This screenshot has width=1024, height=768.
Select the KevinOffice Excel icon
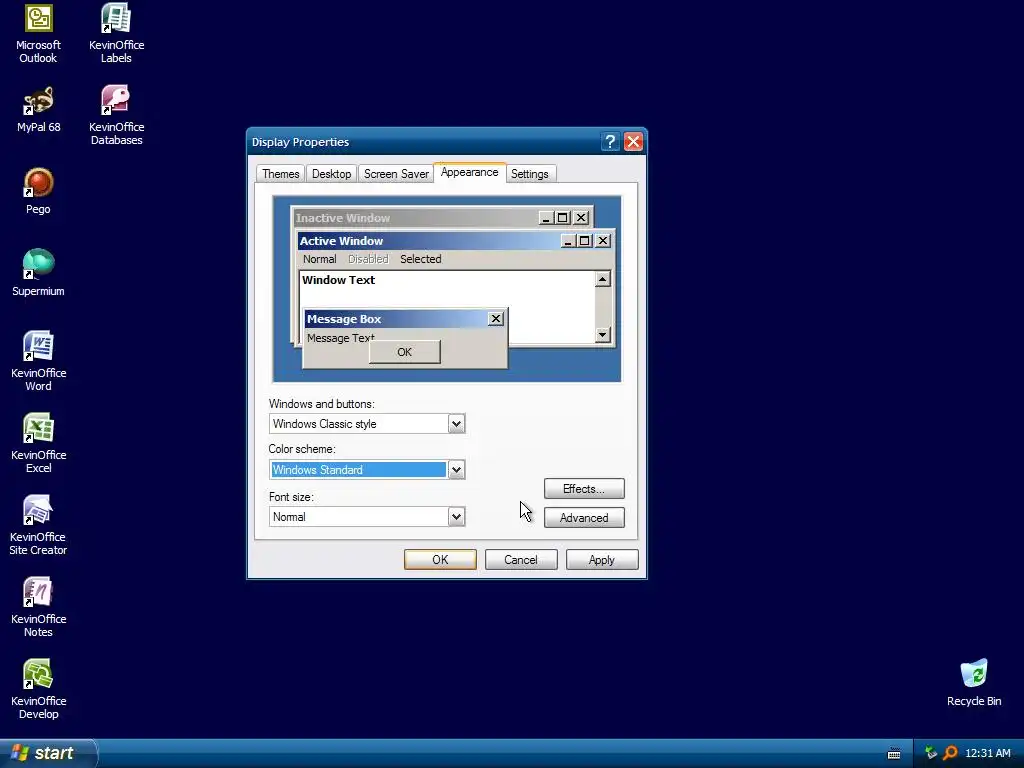click(x=39, y=443)
